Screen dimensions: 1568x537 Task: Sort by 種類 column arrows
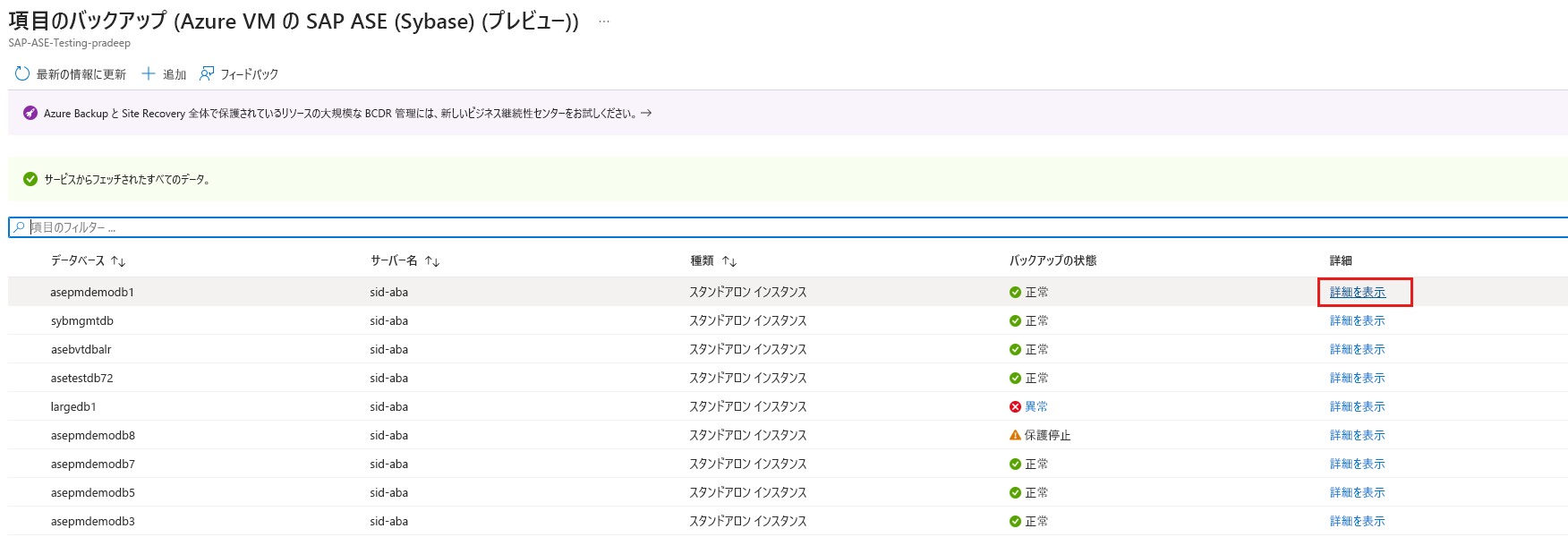(x=729, y=261)
